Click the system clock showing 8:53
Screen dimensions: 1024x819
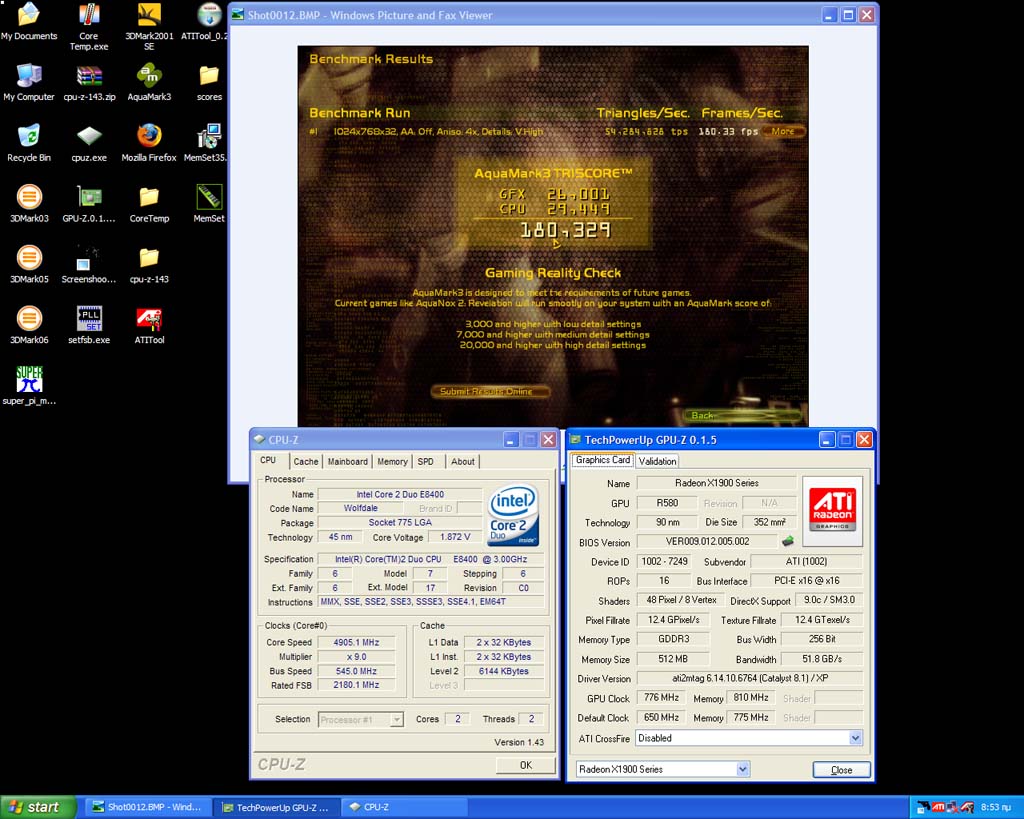996,807
